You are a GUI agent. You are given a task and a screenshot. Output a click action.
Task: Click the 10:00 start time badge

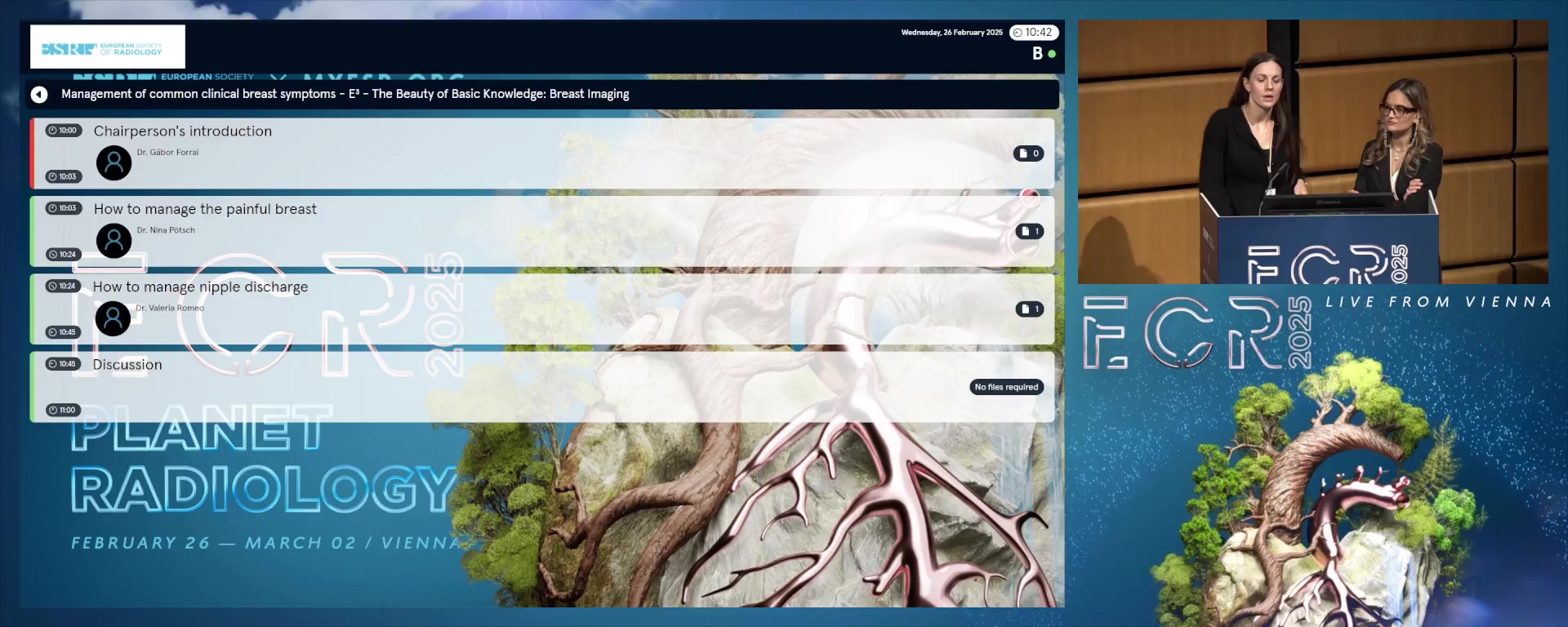(x=63, y=131)
